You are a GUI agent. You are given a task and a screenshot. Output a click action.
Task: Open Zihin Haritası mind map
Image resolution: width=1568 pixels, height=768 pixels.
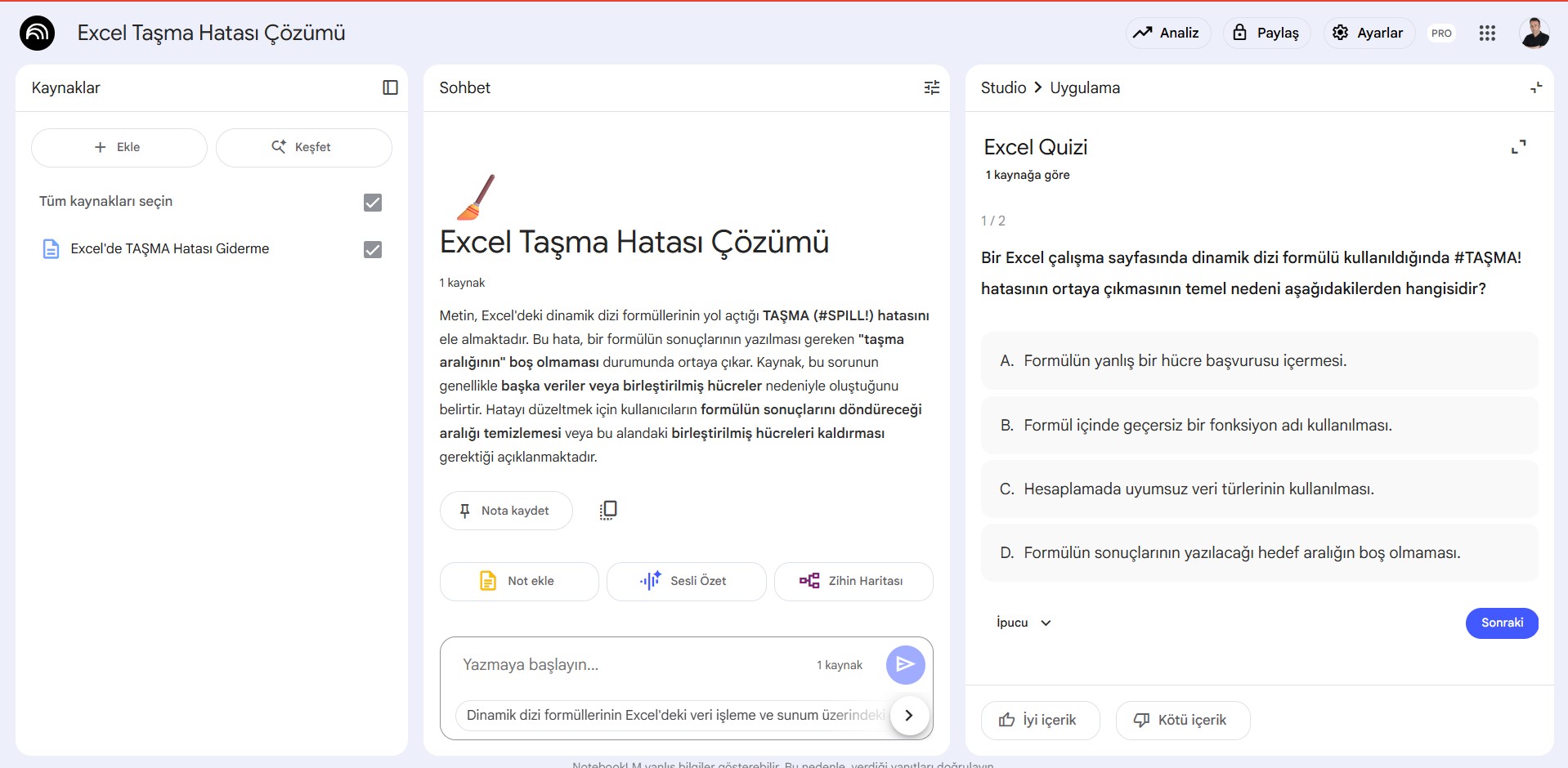coord(853,581)
